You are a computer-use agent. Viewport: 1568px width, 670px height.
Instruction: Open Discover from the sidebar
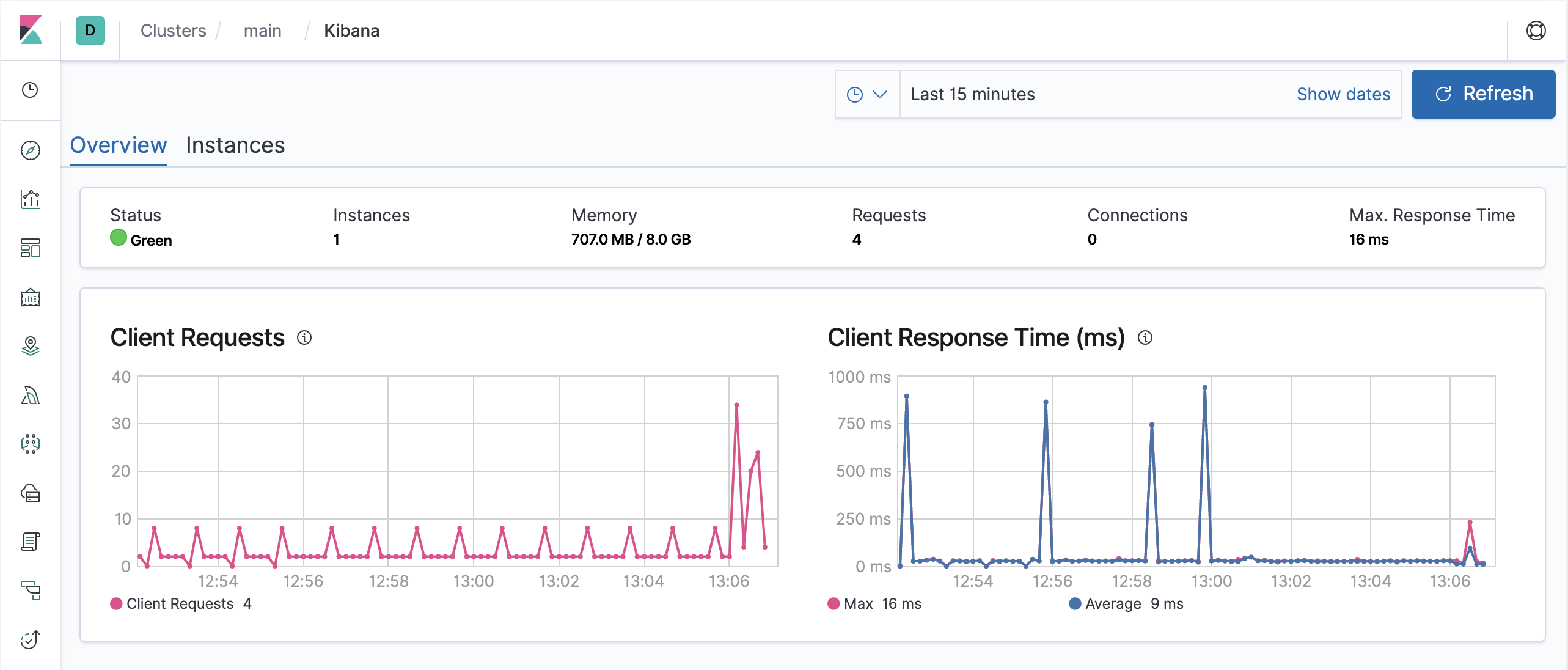(x=30, y=149)
